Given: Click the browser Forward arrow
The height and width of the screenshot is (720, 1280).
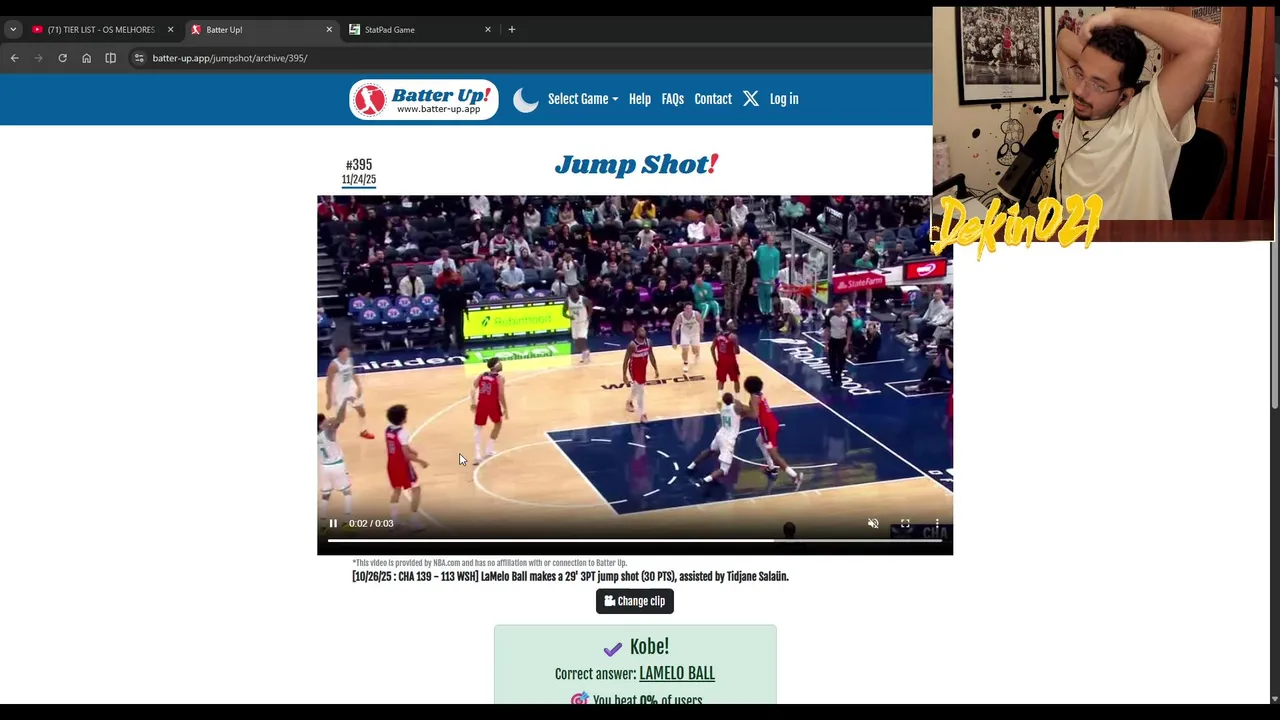Looking at the screenshot, I should (x=38, y=58).
